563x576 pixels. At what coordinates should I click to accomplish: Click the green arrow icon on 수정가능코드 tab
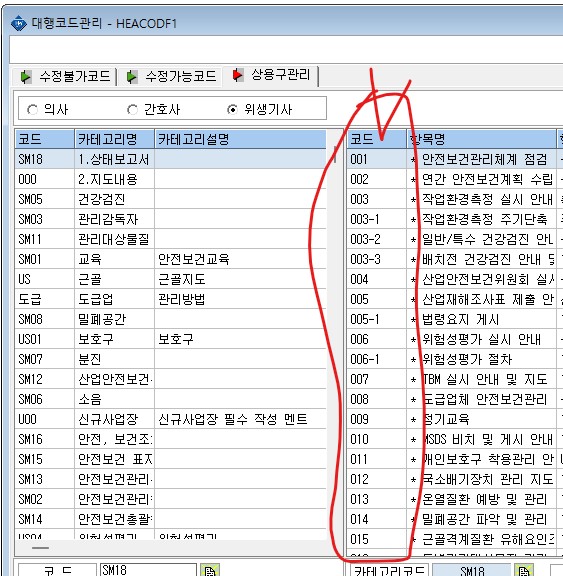point(131,77)
